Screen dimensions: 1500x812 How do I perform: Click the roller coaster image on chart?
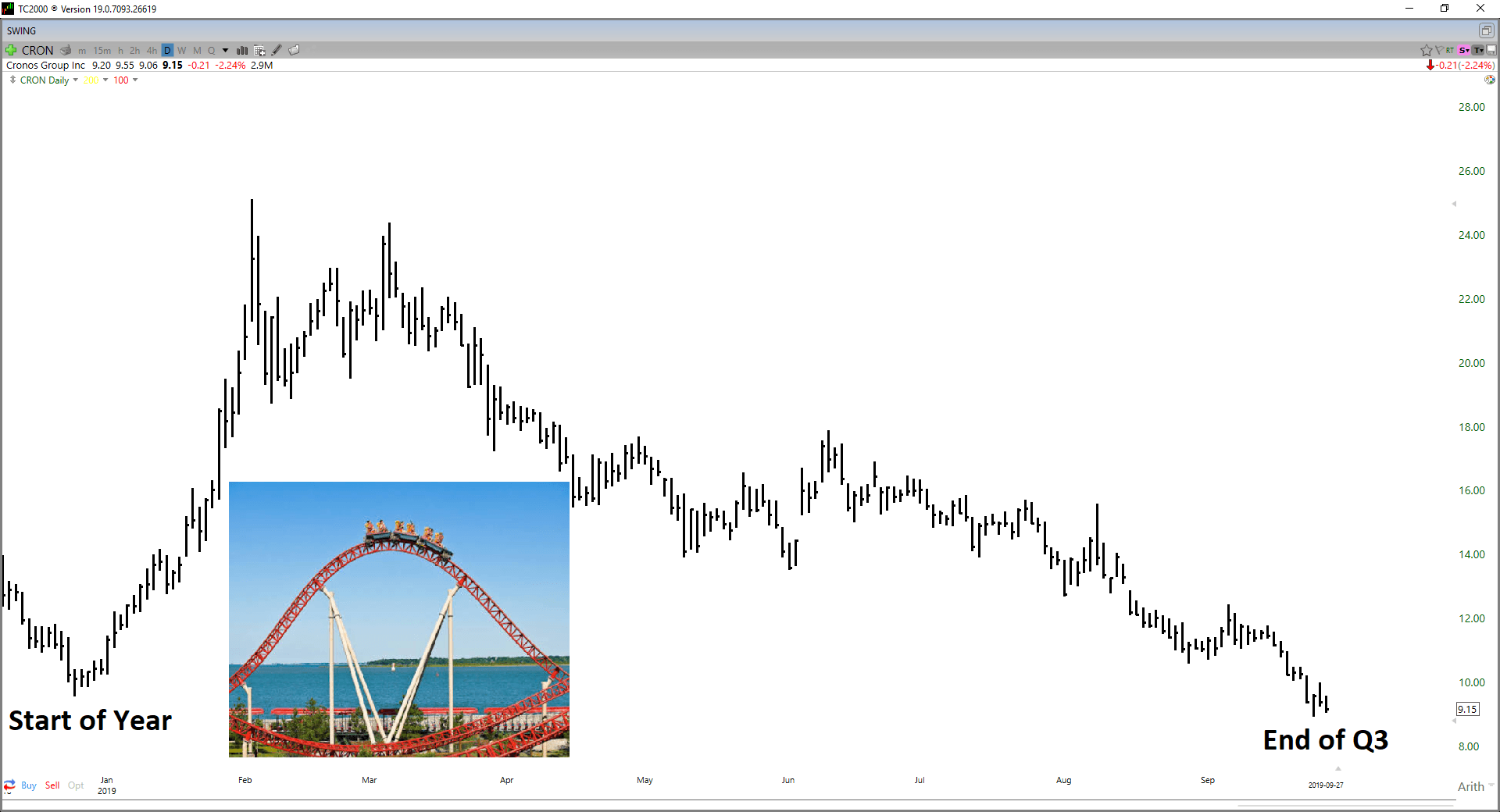tap(399, 619)
